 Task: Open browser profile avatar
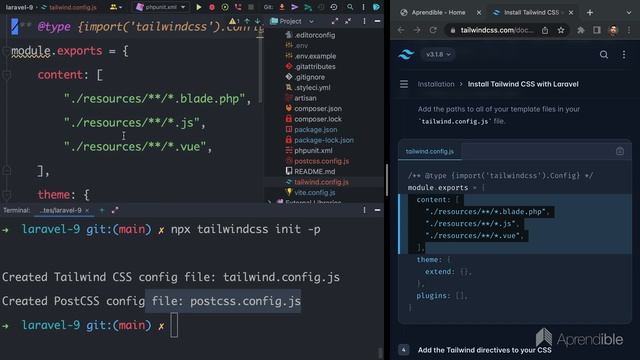[x=613, y=30]
